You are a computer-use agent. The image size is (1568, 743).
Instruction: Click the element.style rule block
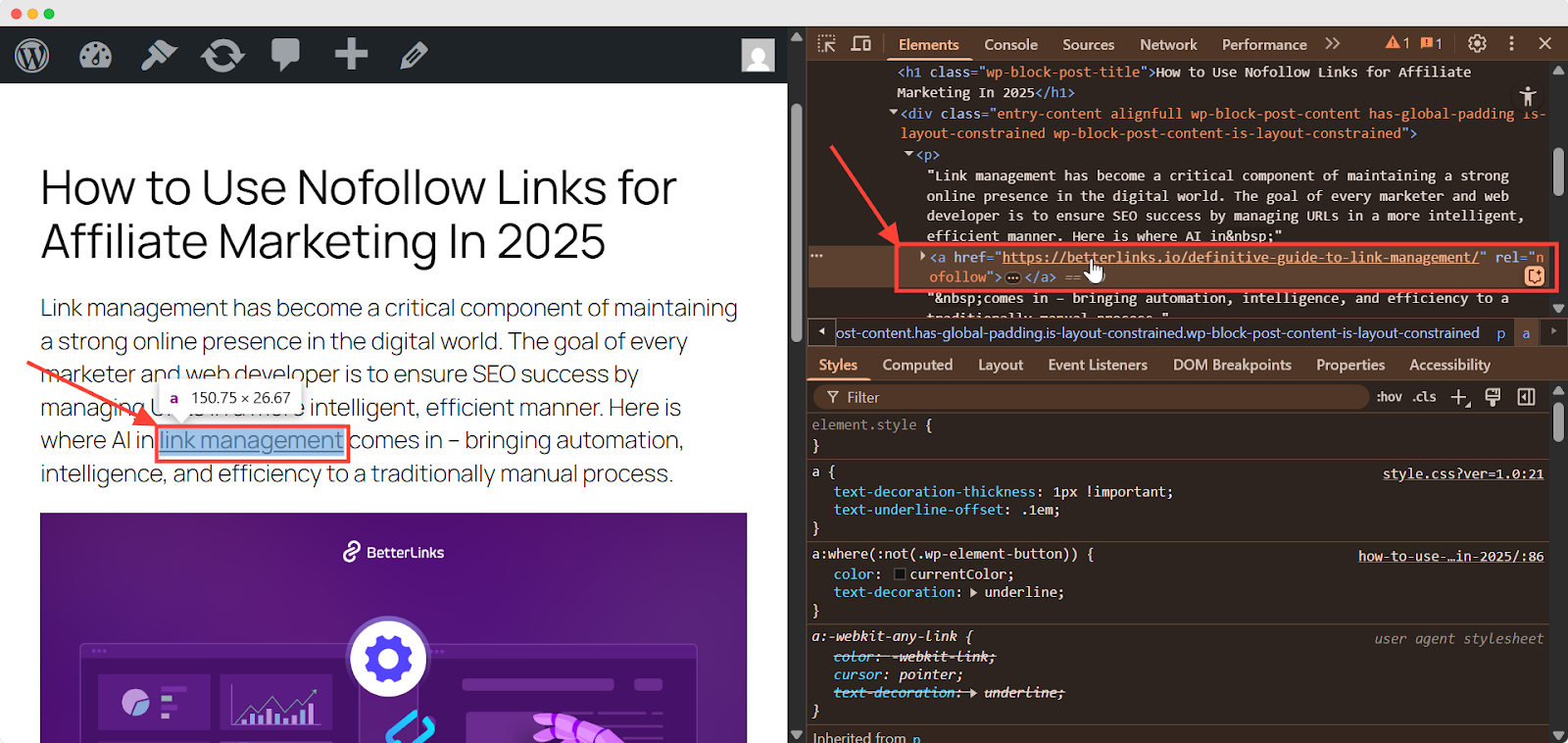(x=1176, y=434)
